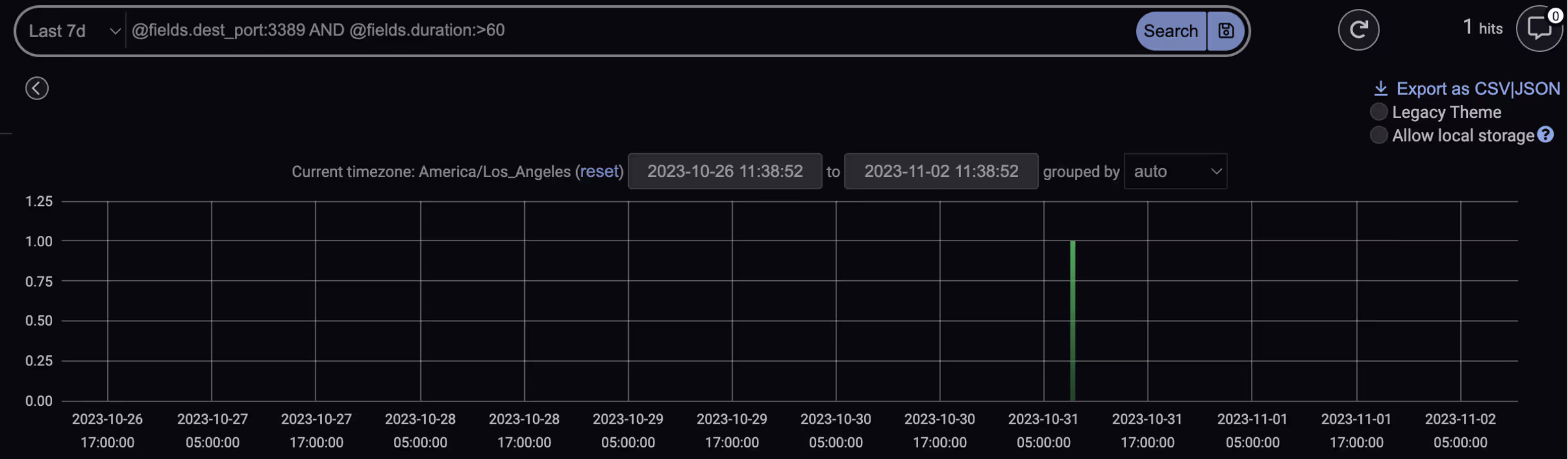
Task: Click the download arrow icon beside Export
Action: click(x=1381, y=88)
